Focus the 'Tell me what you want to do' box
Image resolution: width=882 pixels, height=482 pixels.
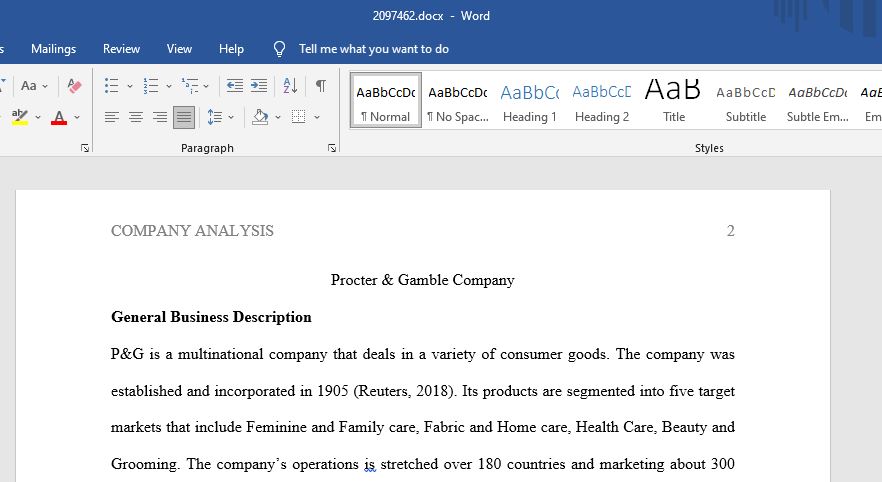[x=374, y=49]
